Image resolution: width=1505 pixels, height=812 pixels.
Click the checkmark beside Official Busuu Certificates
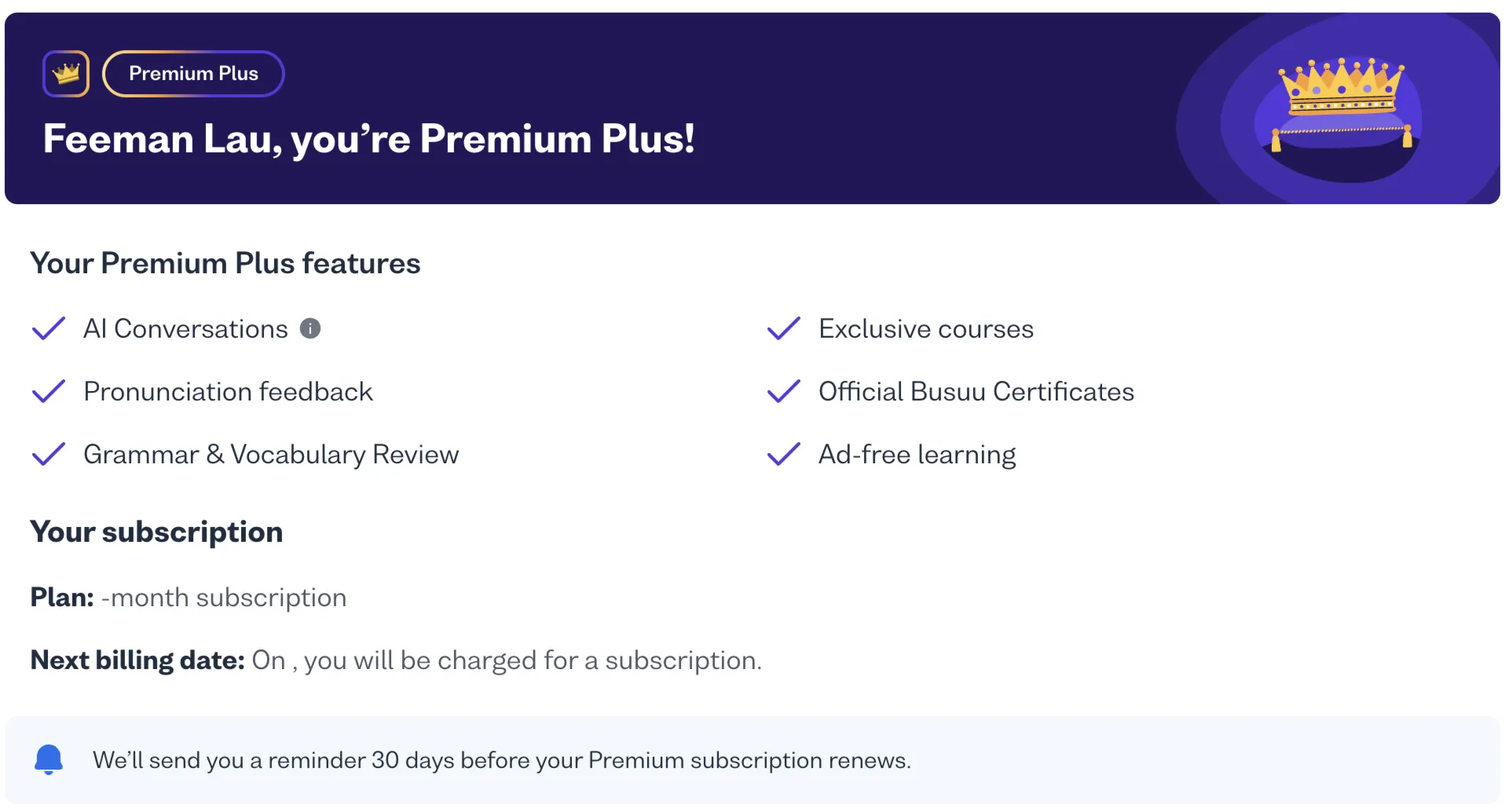pos(784,391)
